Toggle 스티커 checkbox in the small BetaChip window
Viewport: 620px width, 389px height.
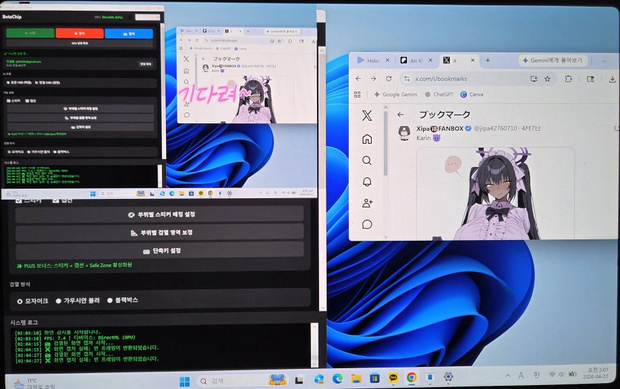pos(13,101)
